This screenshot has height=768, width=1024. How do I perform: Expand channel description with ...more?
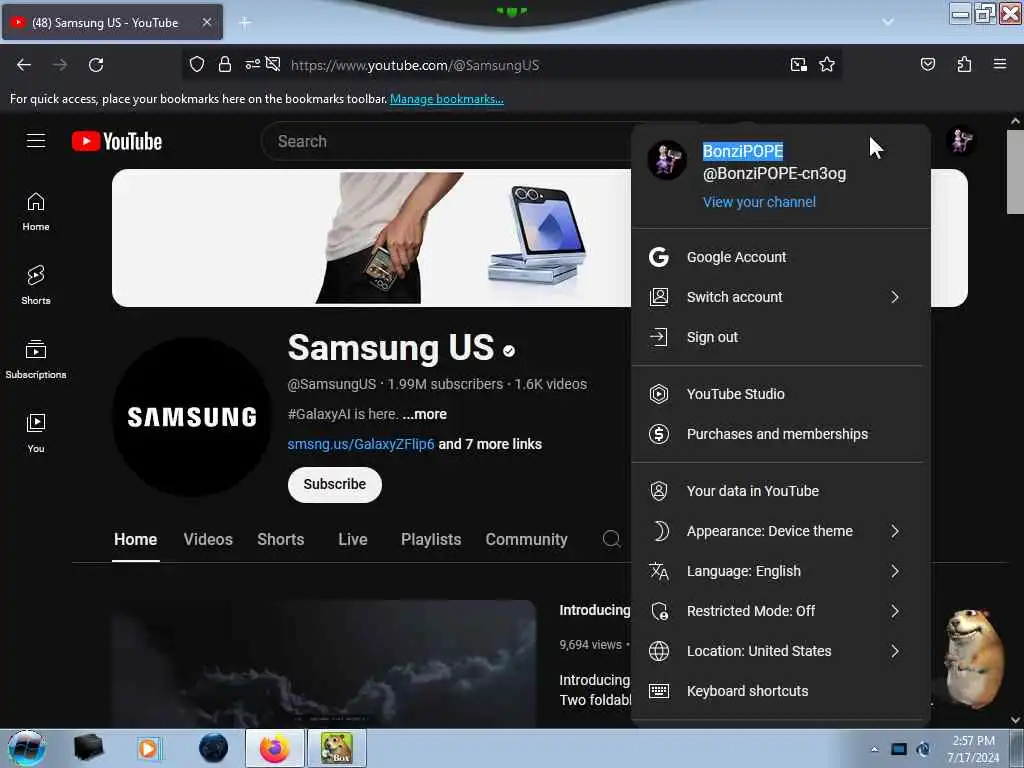click(x=424, y=414)
